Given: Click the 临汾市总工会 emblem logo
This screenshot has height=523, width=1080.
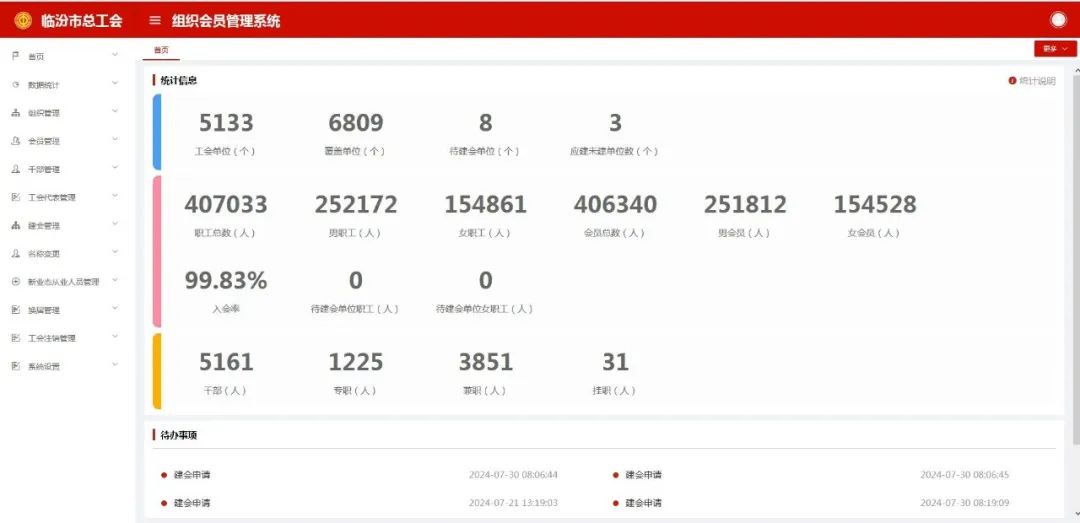Looking at the screenshot, I should [23, 20].
